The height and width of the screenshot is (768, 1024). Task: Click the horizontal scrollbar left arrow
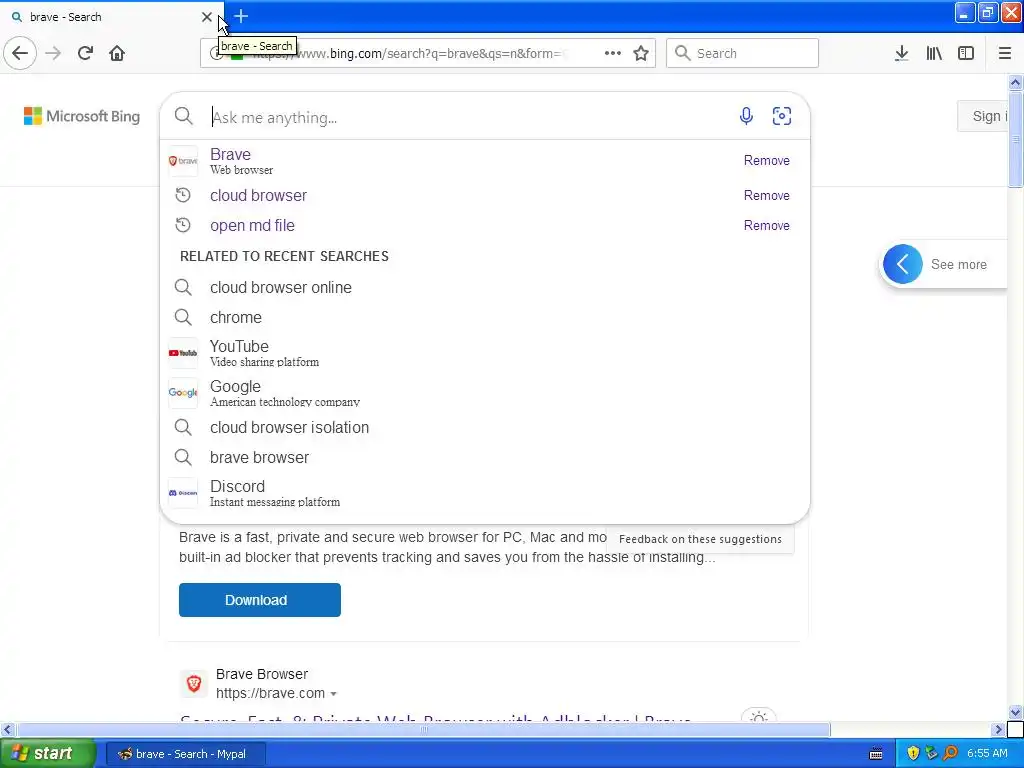click(x=7, y=729)
